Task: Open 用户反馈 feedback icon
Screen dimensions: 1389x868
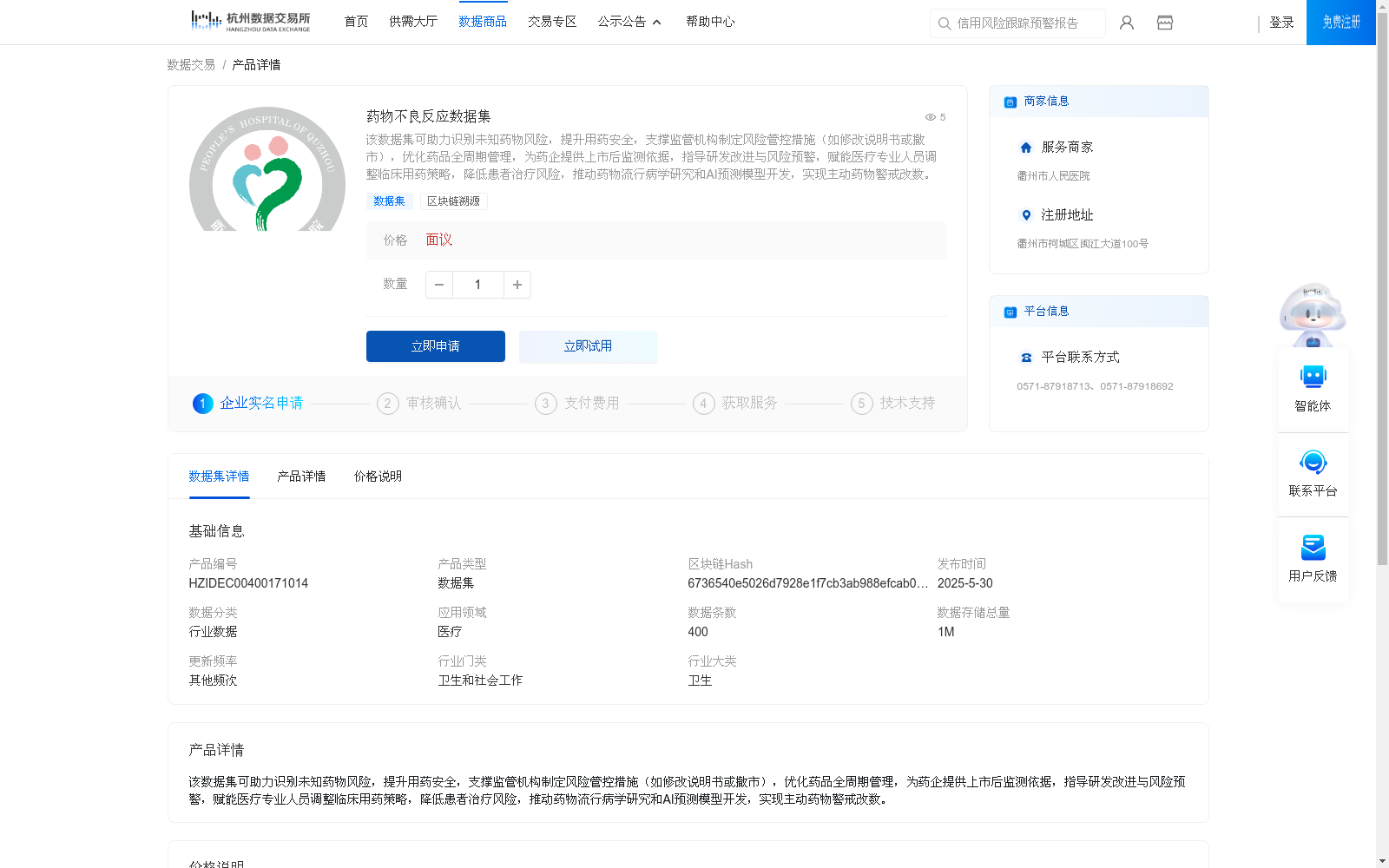Action: click(1313, 548)
